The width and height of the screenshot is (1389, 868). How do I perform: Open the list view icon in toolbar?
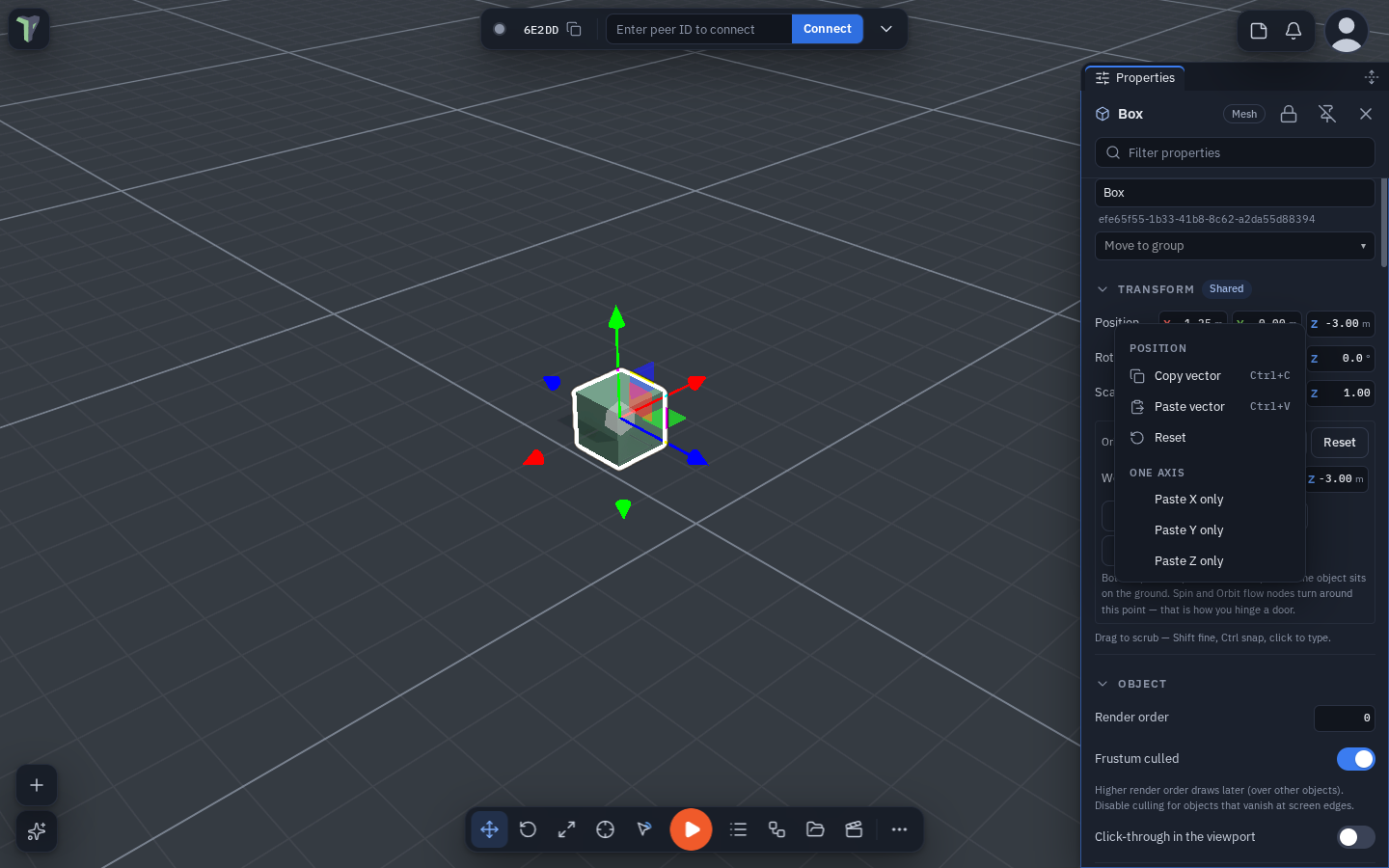738,829
